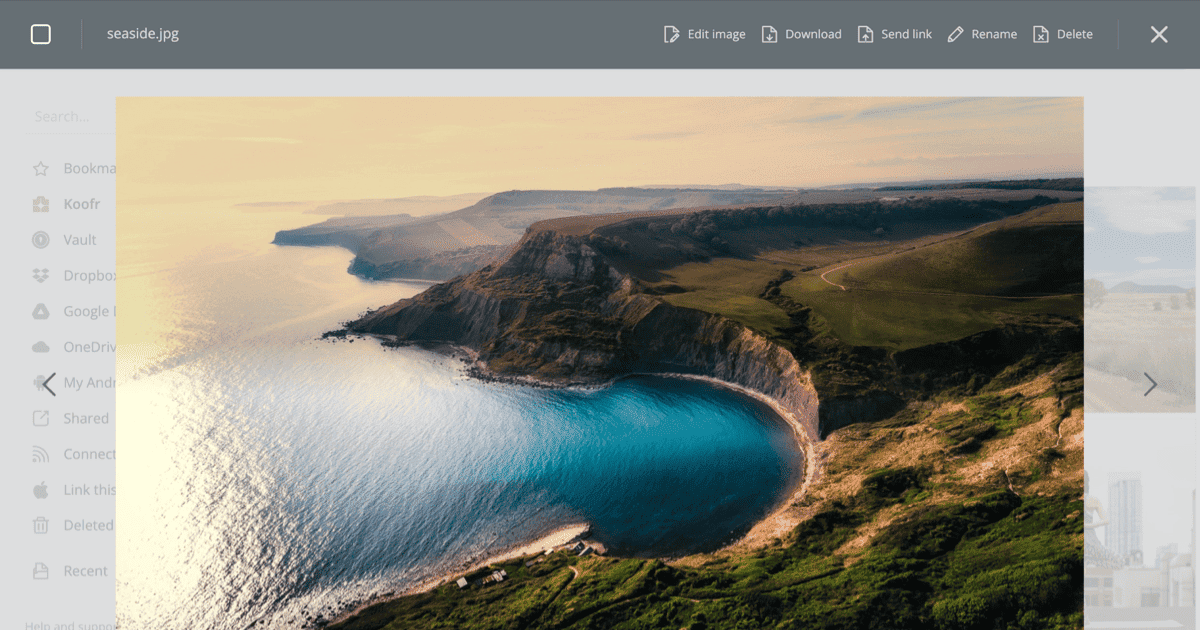Click the Vault safe icon

pyautogui.click(x=41, y=240)
